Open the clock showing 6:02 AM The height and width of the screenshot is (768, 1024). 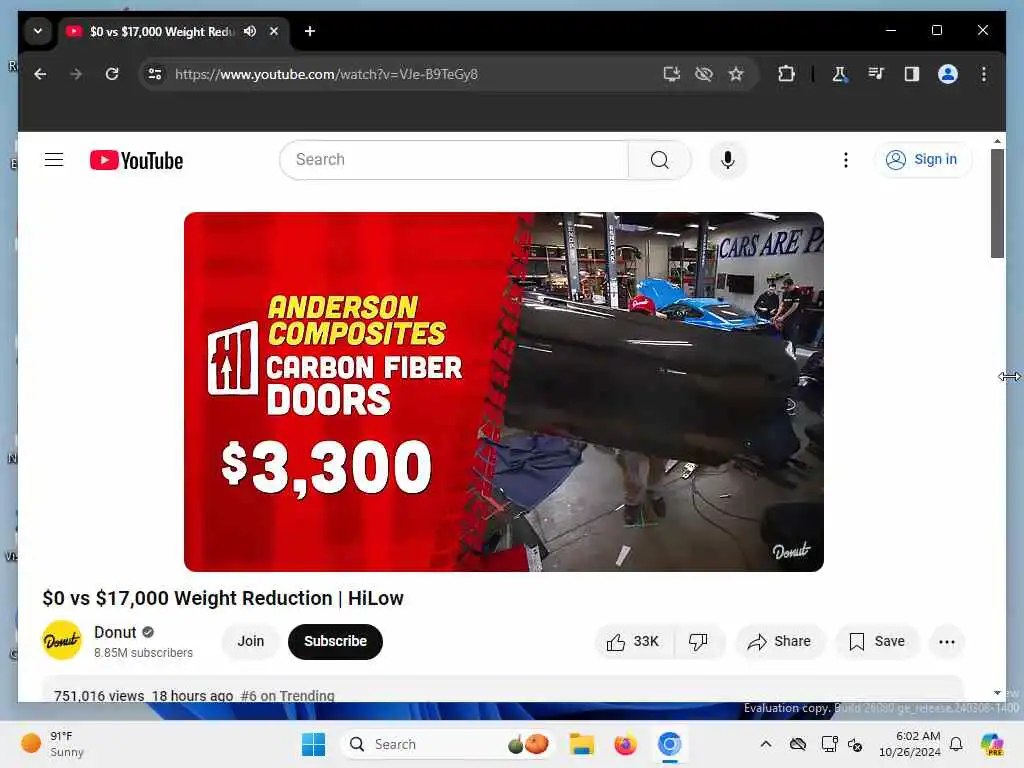tap(910, 744)
